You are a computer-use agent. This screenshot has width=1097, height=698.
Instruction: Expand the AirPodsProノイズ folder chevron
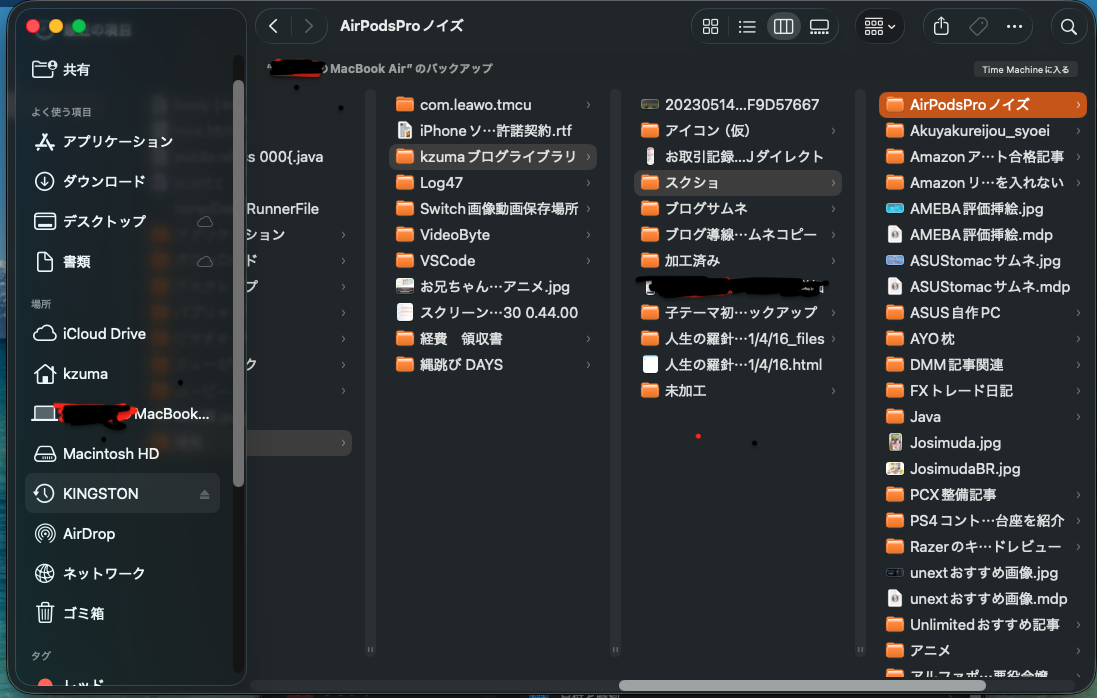point(1078,105)
